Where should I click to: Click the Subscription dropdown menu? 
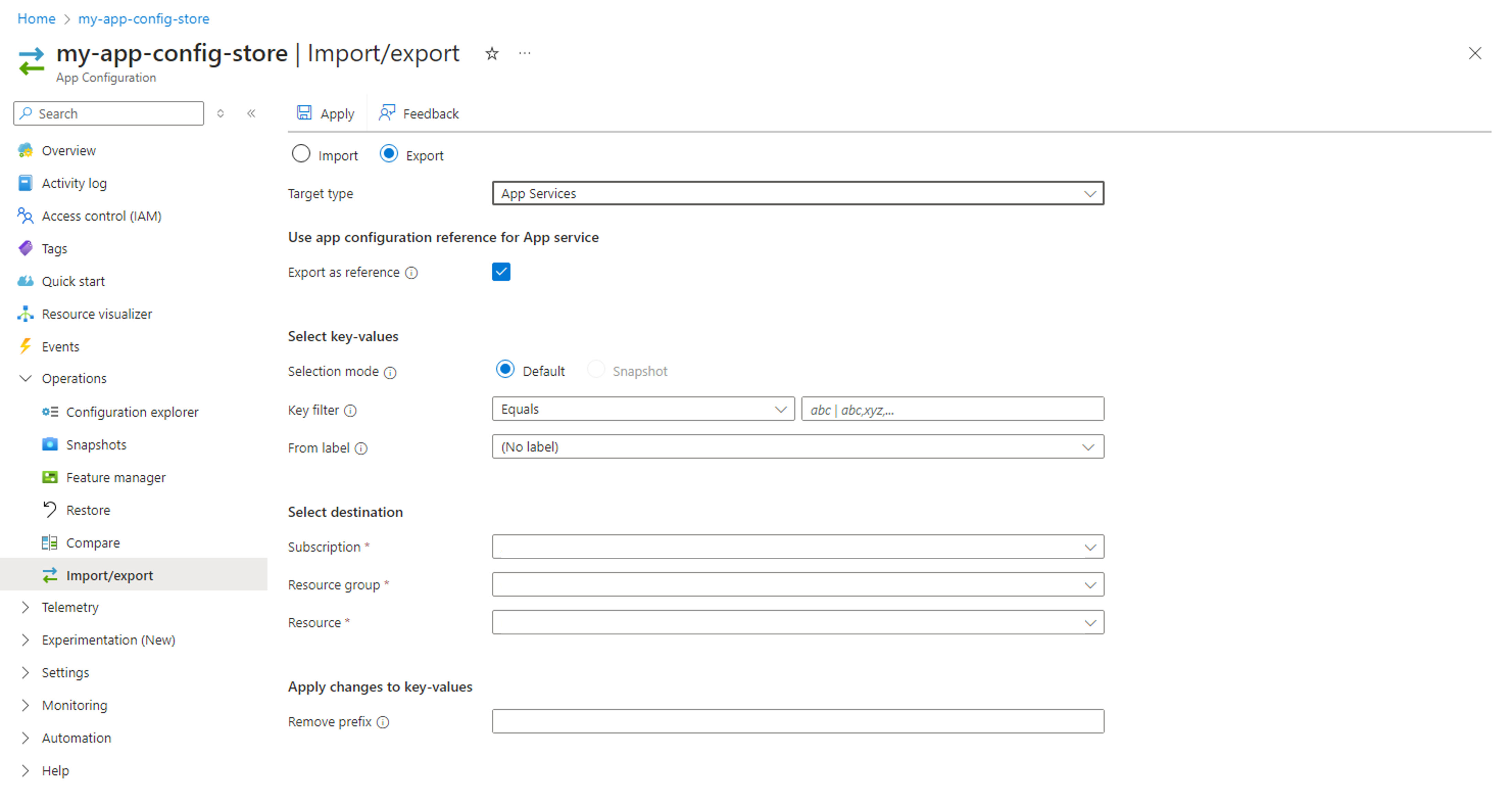coord(797,547)
